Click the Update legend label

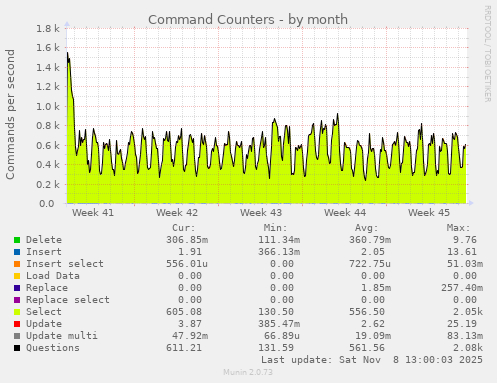[x=44, y=324]
